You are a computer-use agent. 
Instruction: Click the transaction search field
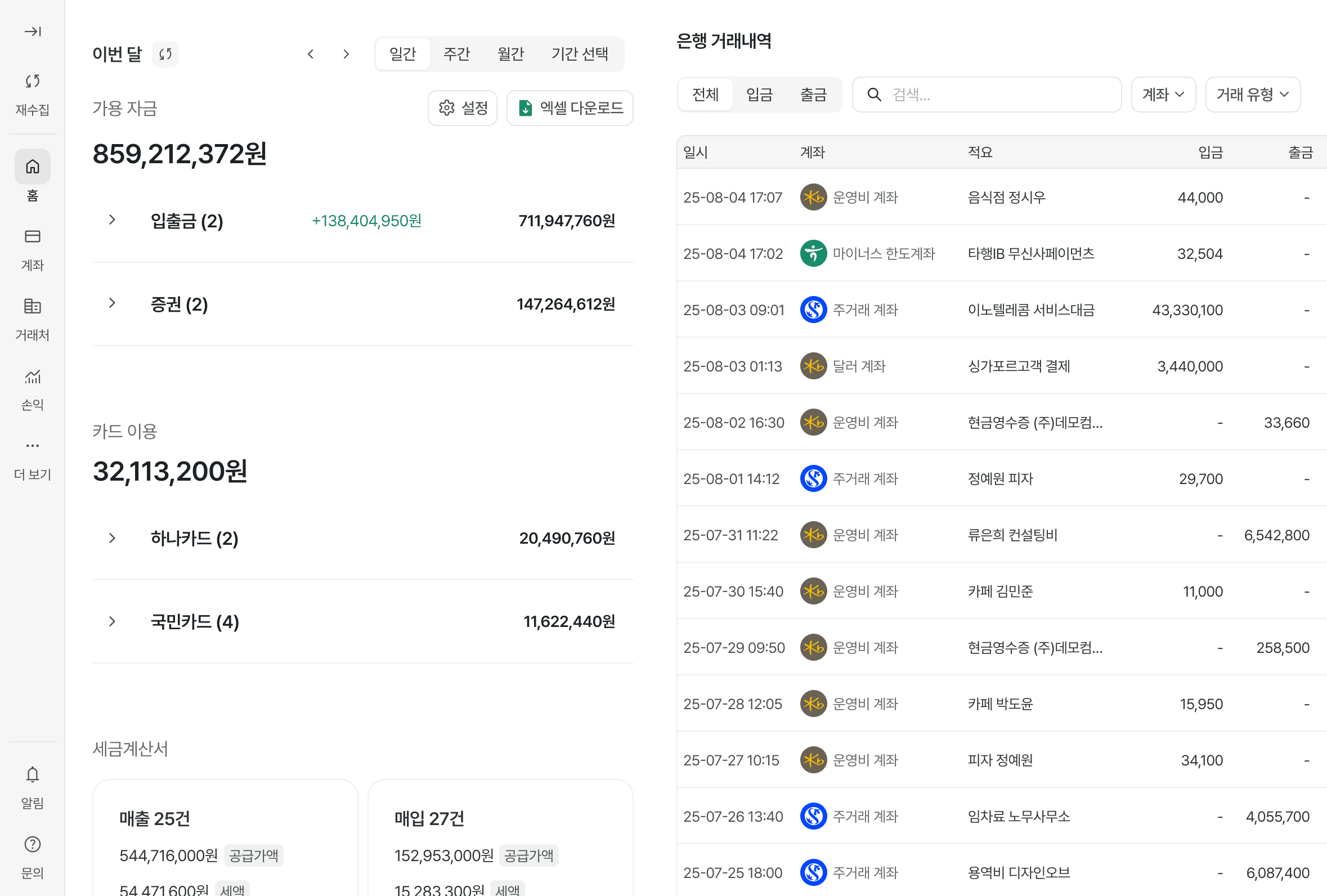coord(993,95)
